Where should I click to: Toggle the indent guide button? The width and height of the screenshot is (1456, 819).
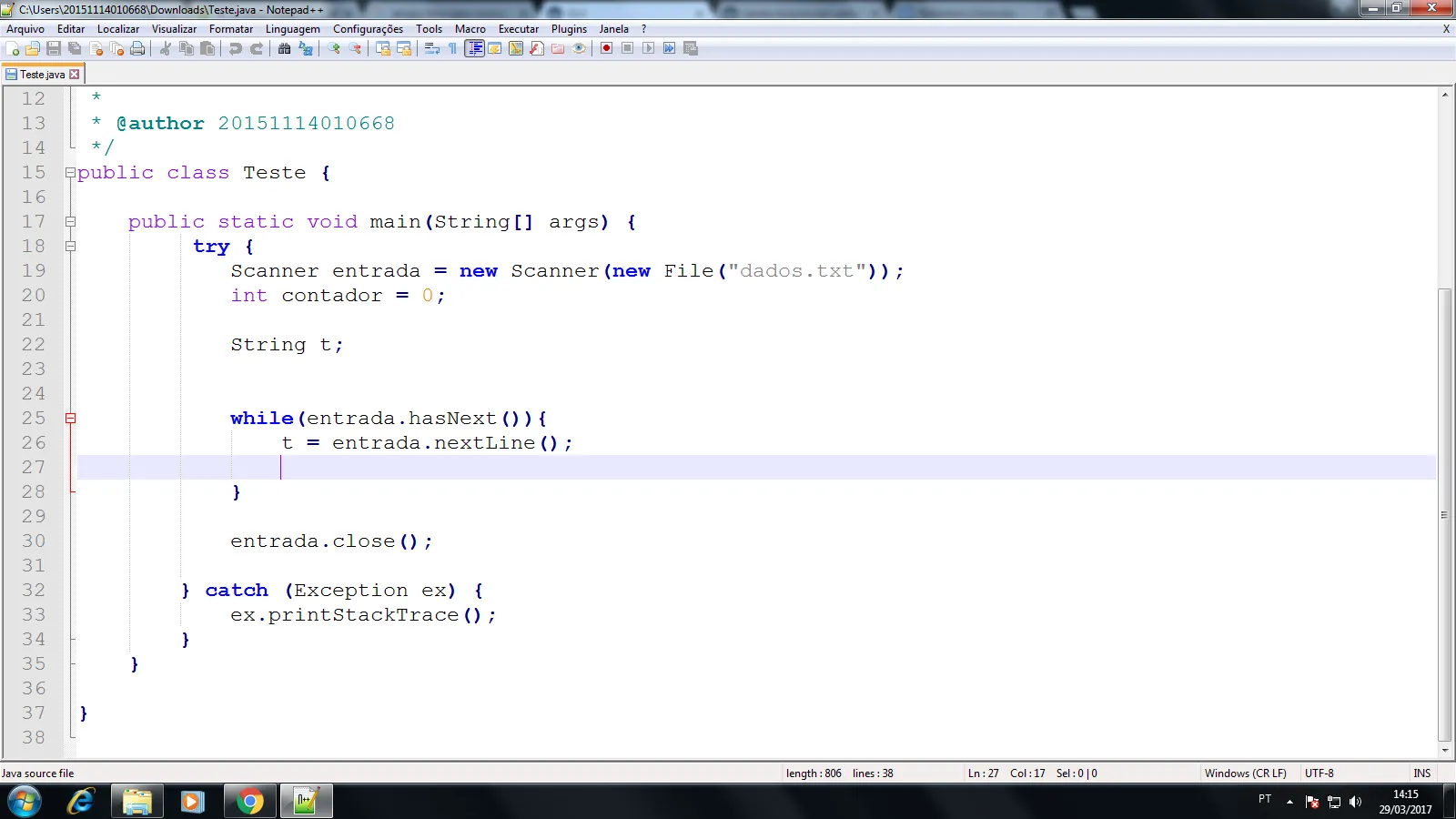(x=474, y=48)
